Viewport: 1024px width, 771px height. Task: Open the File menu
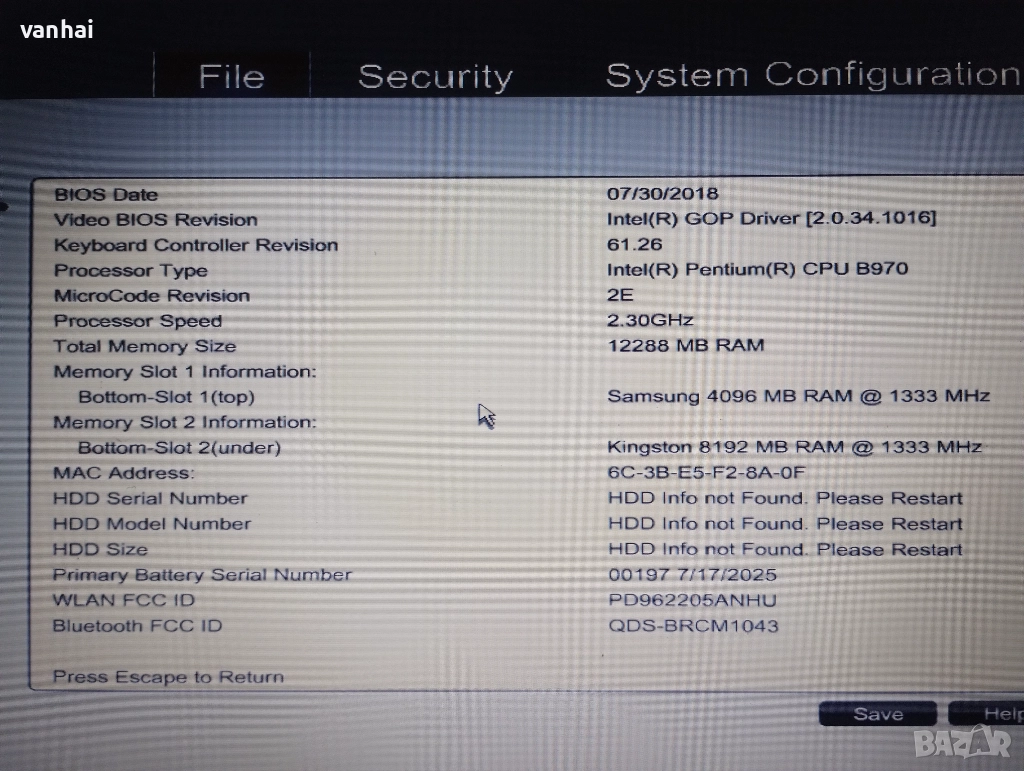tap(231, 77)
